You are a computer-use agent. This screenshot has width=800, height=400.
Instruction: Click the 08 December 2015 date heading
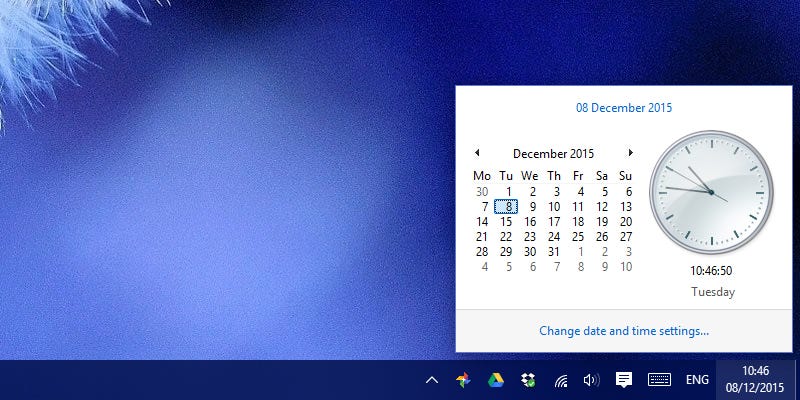[624, 108]
